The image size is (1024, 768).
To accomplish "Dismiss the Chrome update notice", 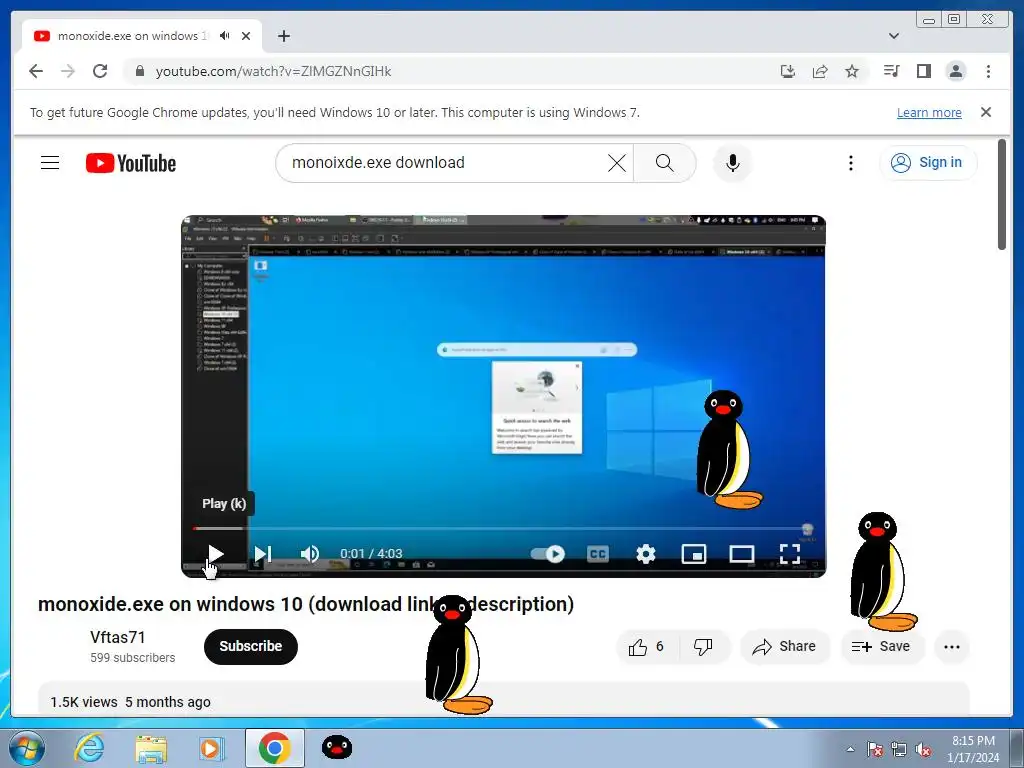I will pos(986,112).
